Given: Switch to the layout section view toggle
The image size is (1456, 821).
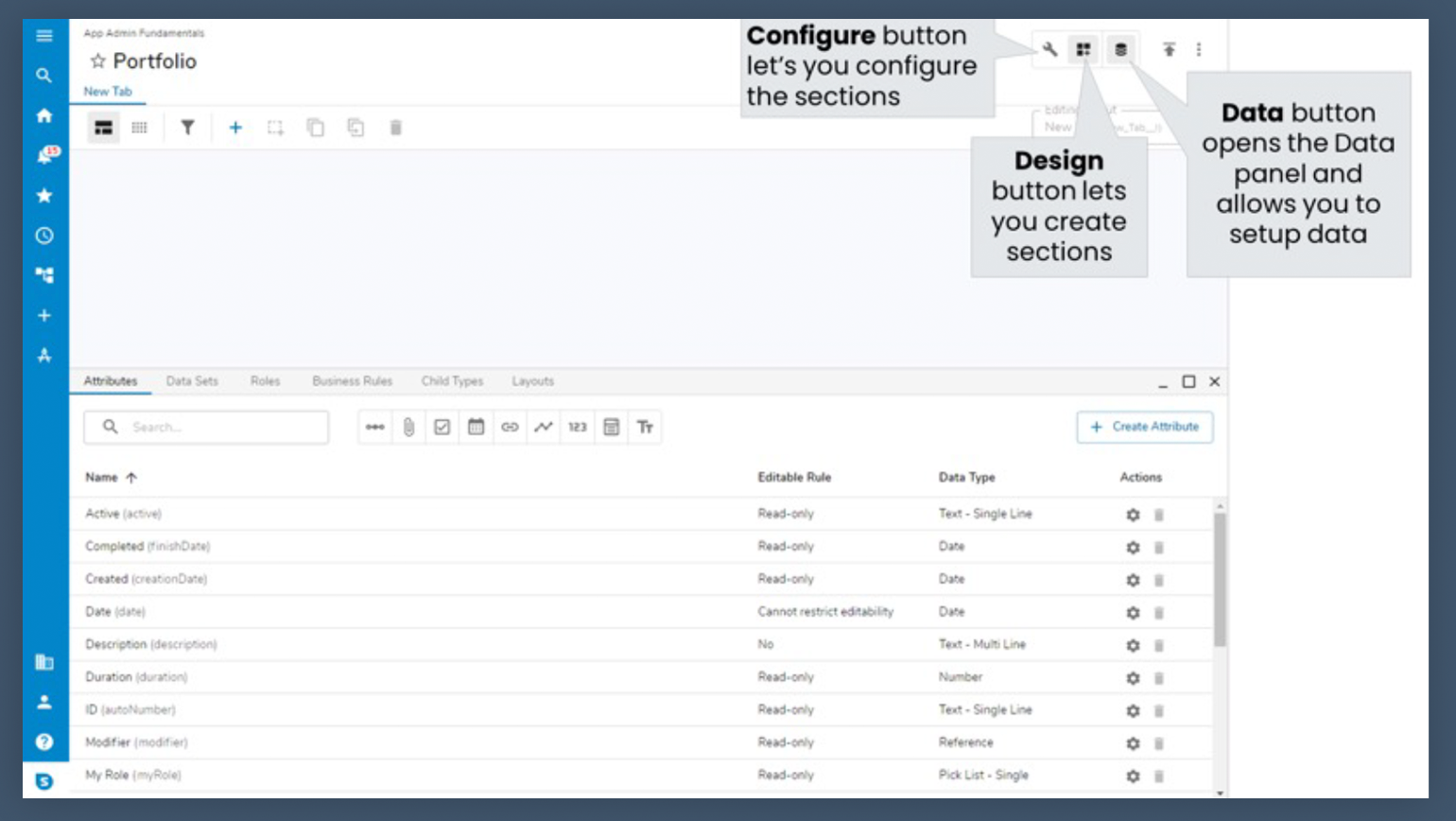Looking at the screenshot, I should tap(103, 128).
